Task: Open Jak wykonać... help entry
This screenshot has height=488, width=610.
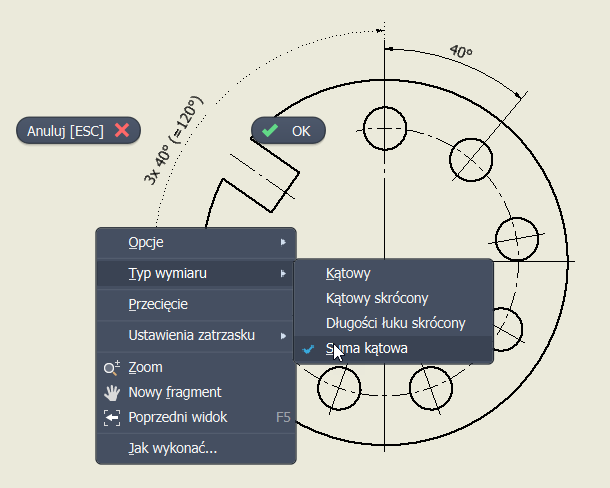Action: 172,447
